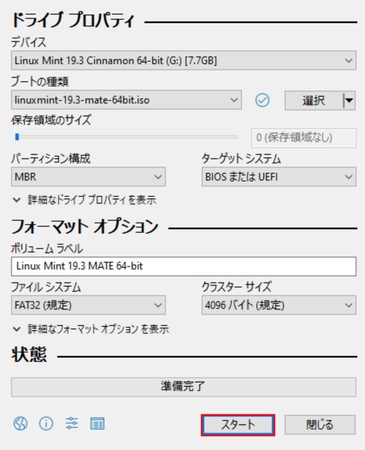Click the 閉じる button

coord(320,425)
